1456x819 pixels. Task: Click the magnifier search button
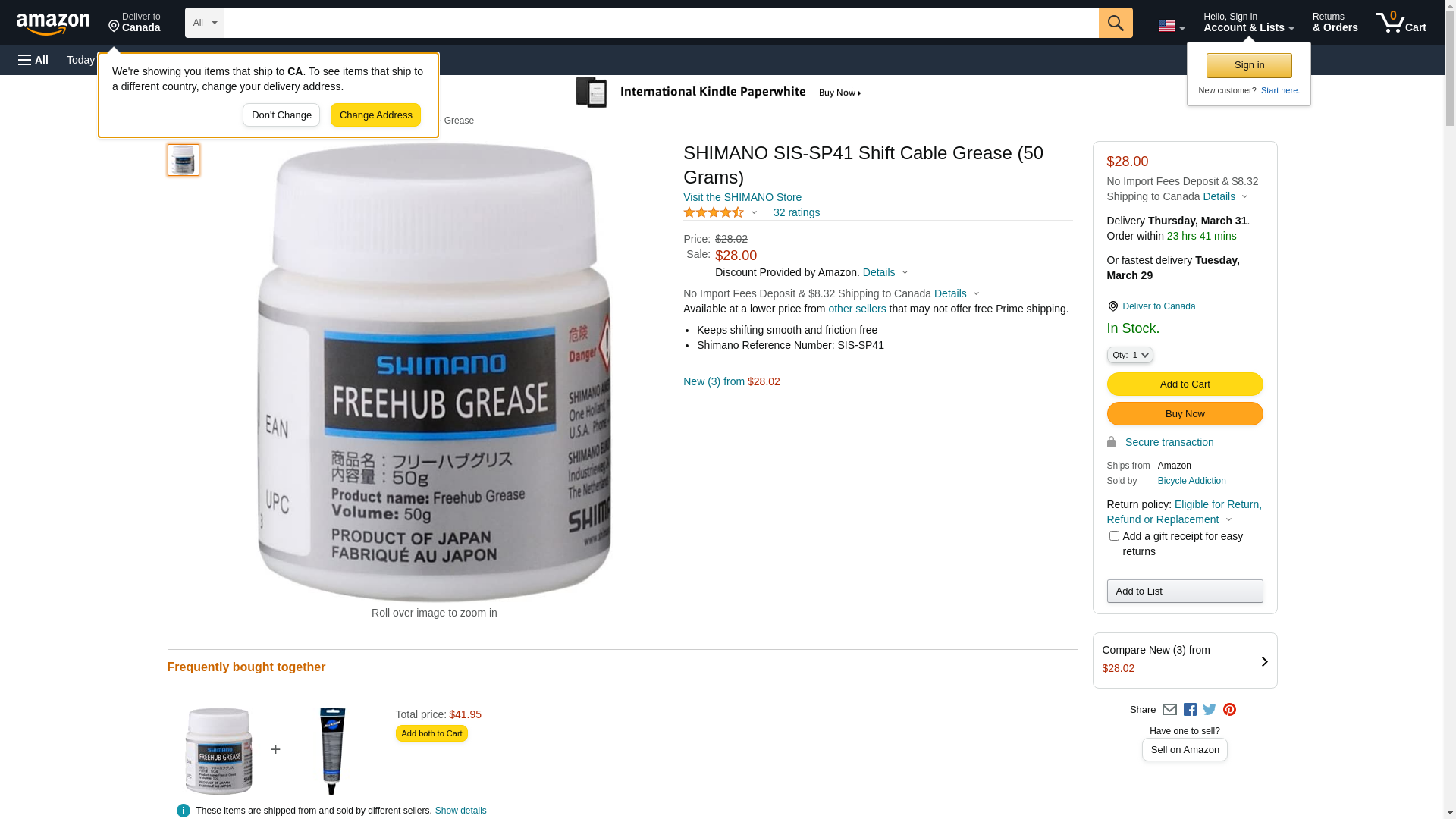coord(1116,23)
